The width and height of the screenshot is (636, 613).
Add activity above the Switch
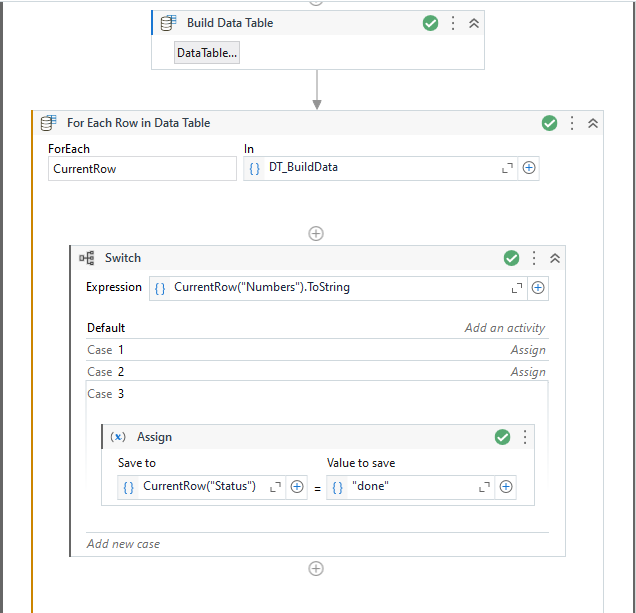tap(316, 234)
